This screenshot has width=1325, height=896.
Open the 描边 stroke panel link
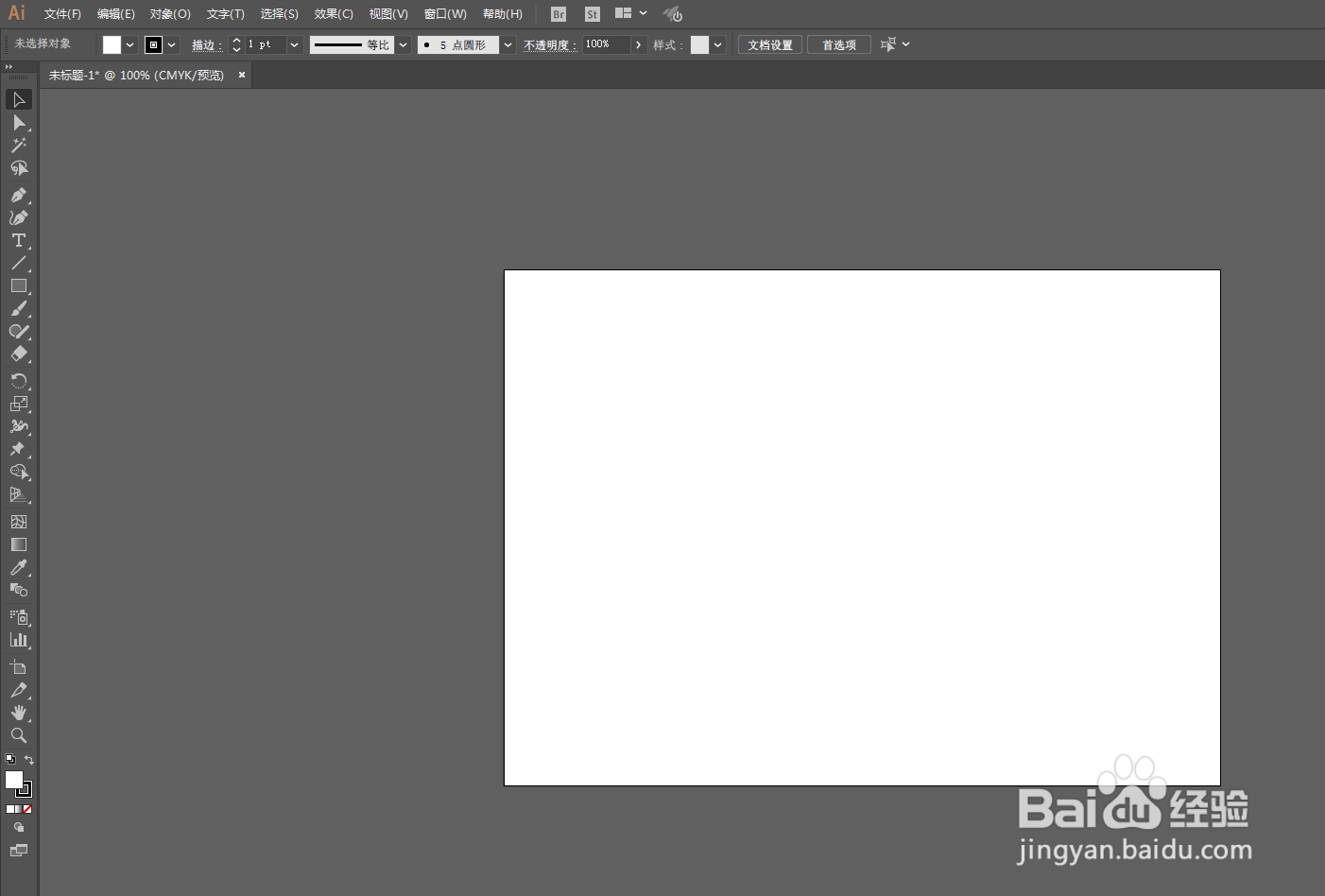(207, 44)
